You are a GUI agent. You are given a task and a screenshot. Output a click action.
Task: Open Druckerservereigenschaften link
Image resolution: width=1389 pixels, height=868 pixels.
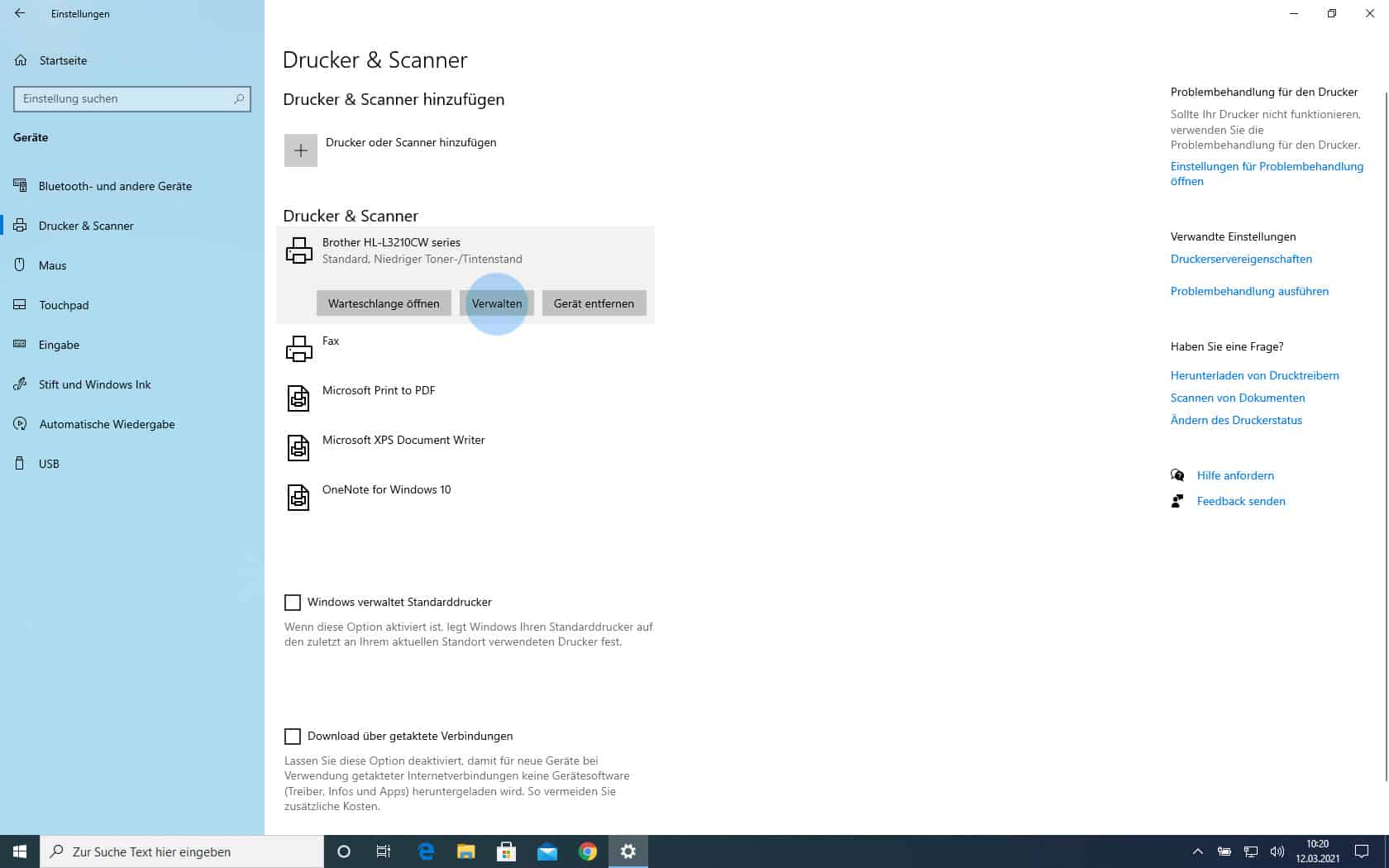pos(1241,259)
